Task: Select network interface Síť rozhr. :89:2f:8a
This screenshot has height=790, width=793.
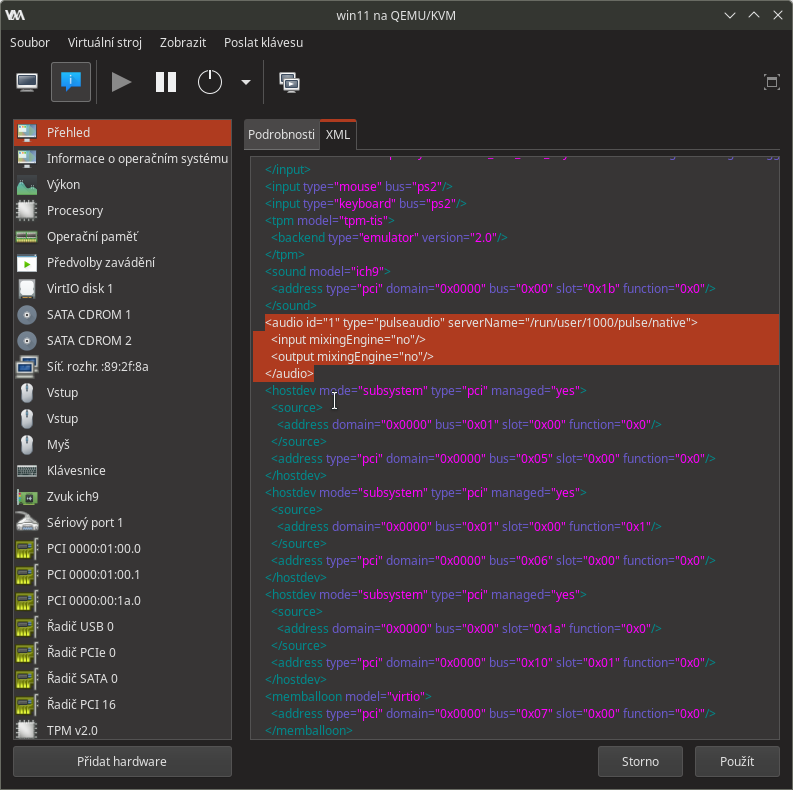Action: (x=122, y=367)
